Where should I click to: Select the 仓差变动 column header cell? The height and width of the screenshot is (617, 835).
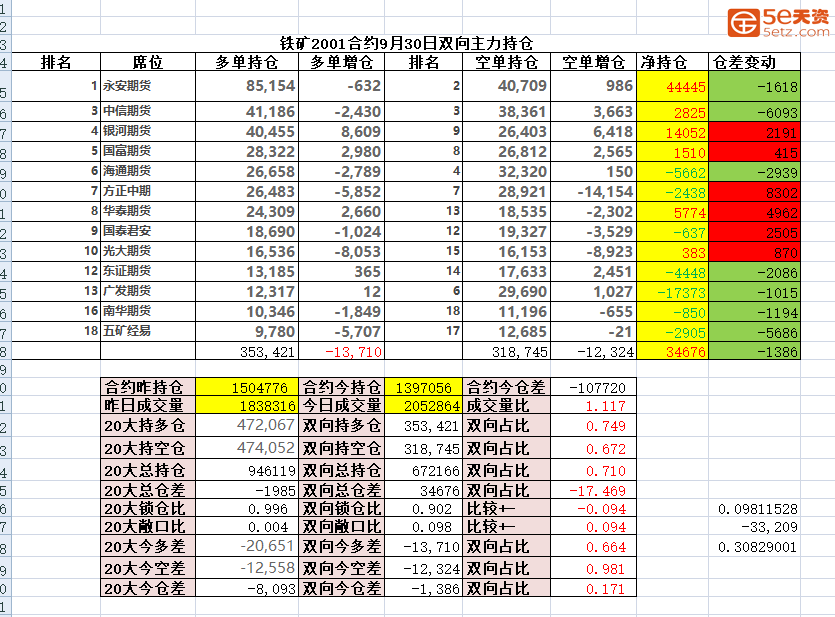(x=754, y=62)
